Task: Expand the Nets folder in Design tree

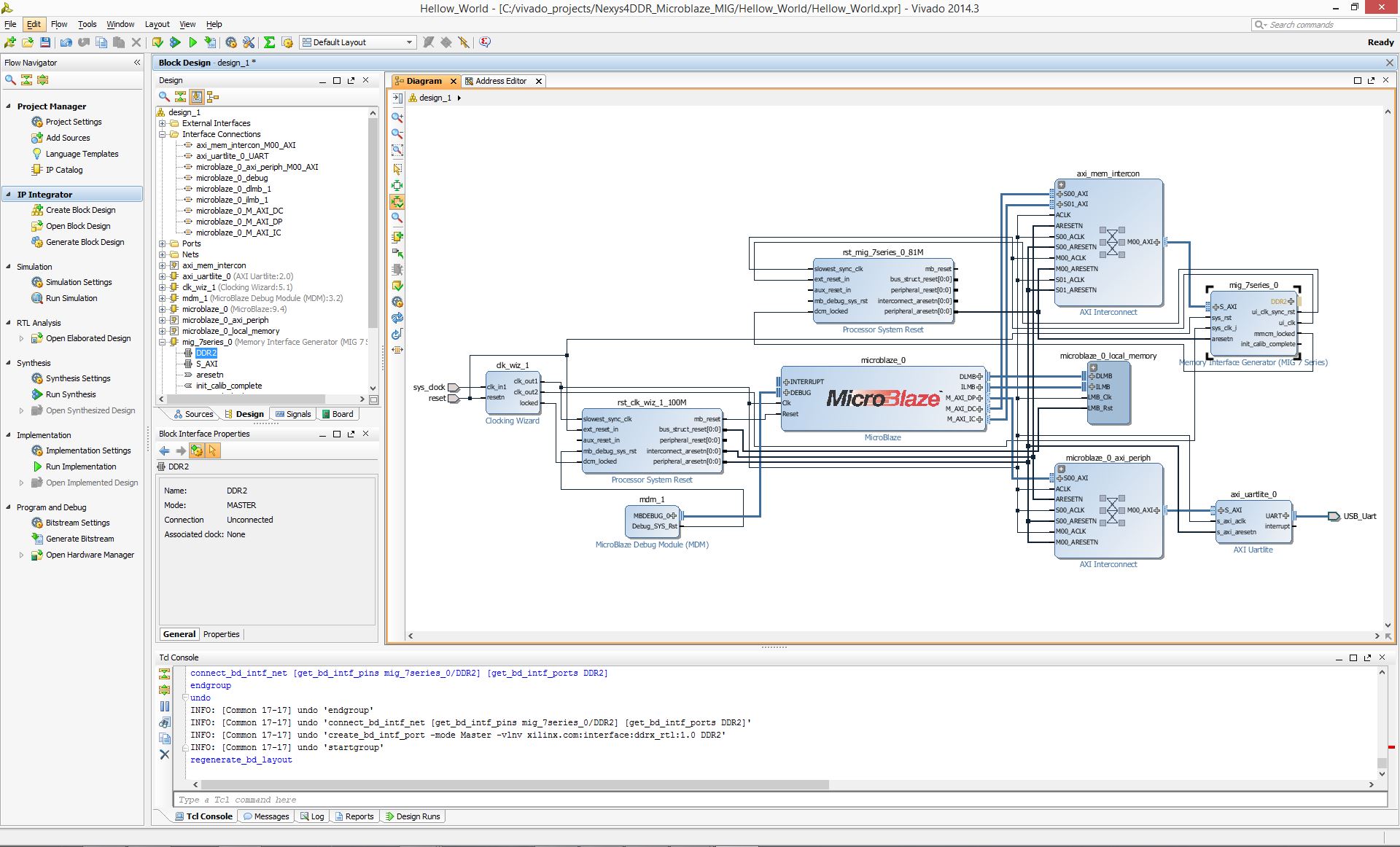Action: tap(163, 254)
